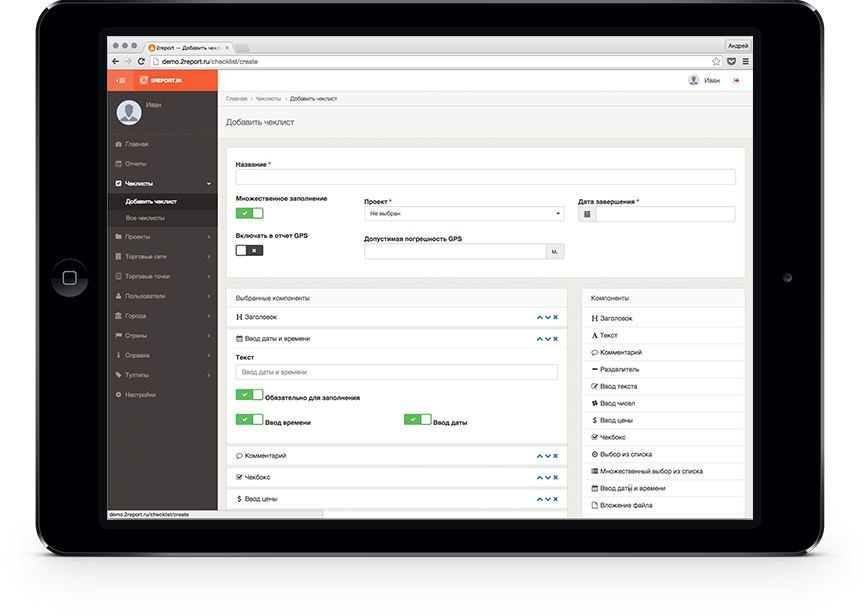Add Чекбокс from Компоненты list

point(663,437)
